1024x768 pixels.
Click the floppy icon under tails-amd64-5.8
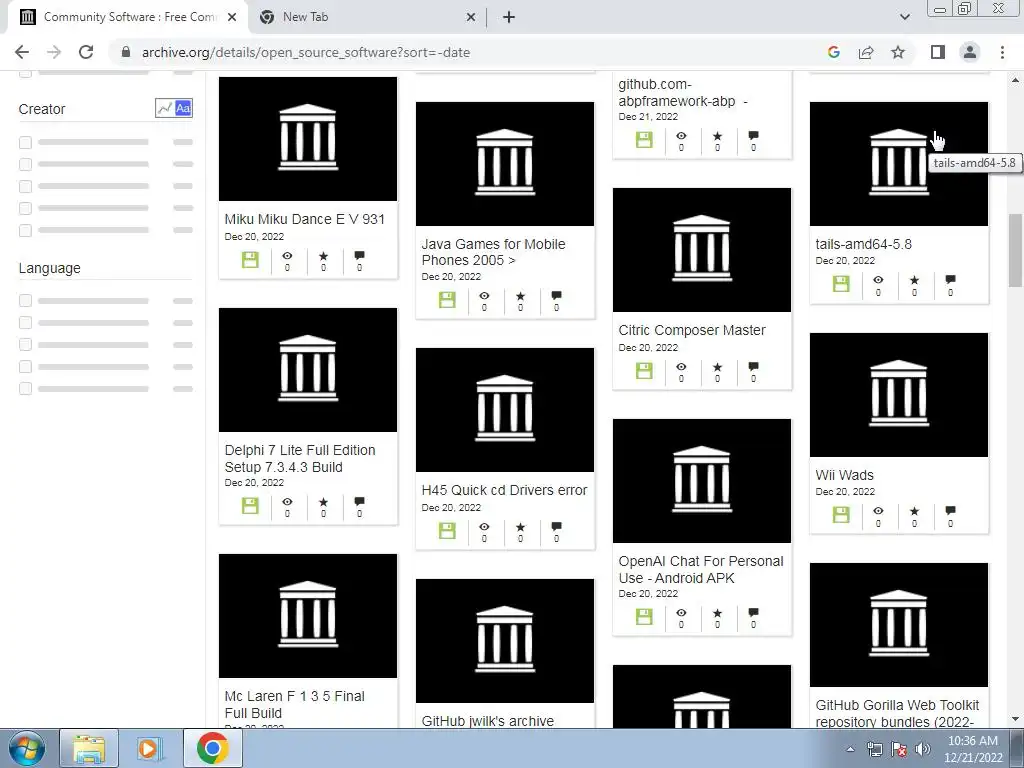841,283
